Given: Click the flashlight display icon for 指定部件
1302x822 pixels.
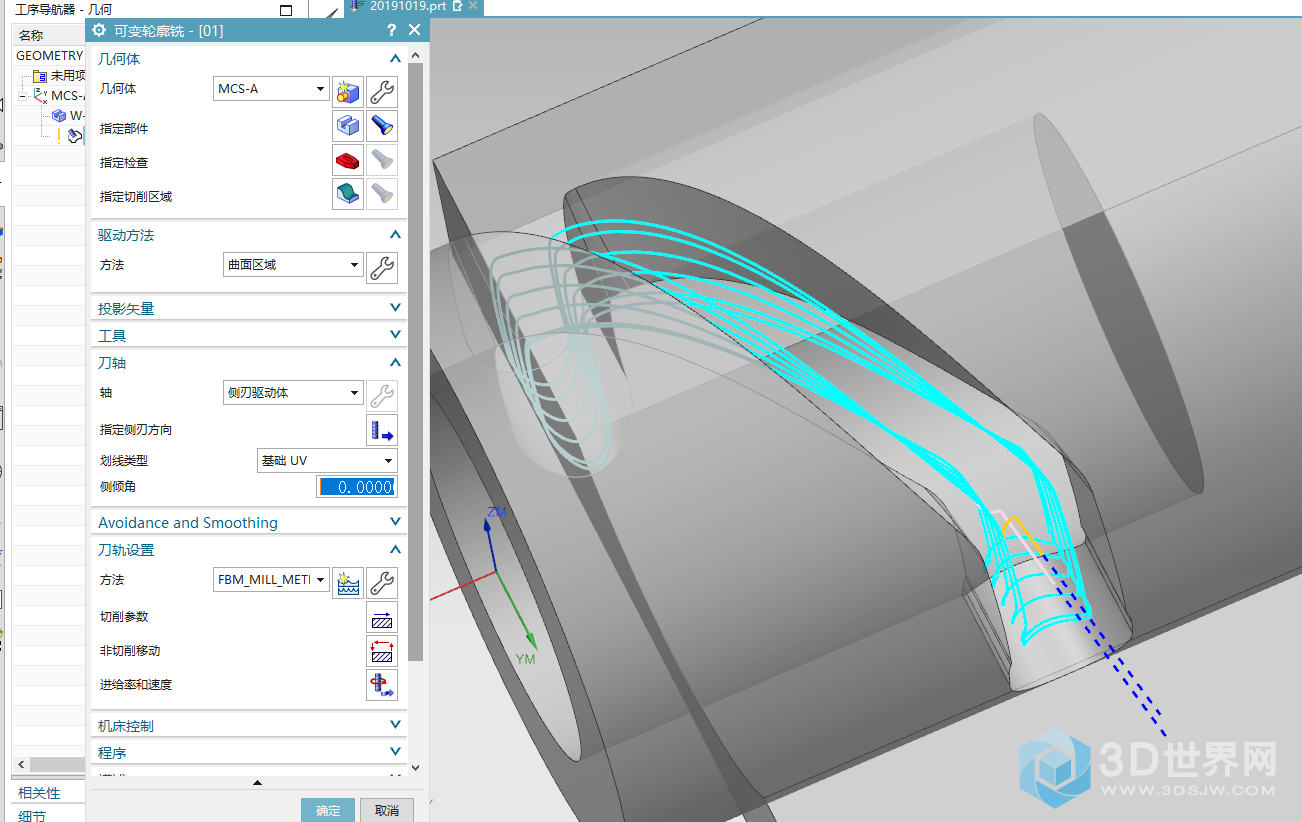Looking at the screenshot, I should pos(381,126).
